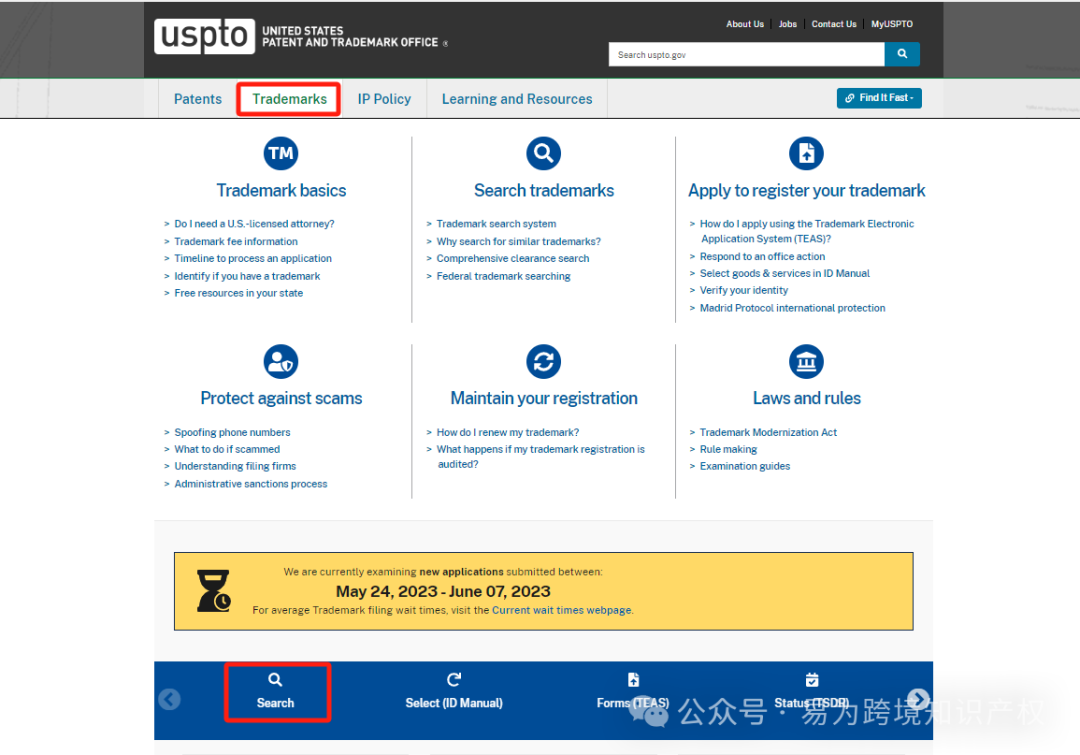Open Search in the blue quick-links bar

click(x=276, y=692)
